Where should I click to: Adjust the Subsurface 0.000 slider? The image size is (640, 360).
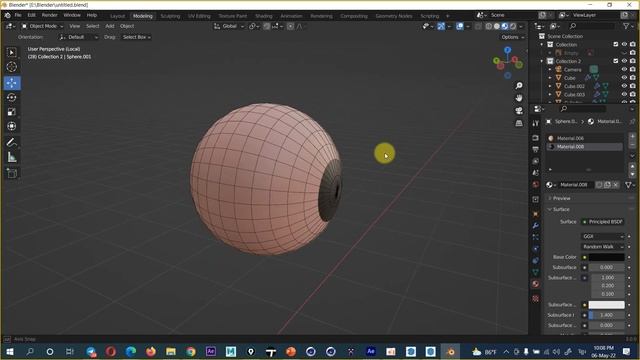pos(607,267)
